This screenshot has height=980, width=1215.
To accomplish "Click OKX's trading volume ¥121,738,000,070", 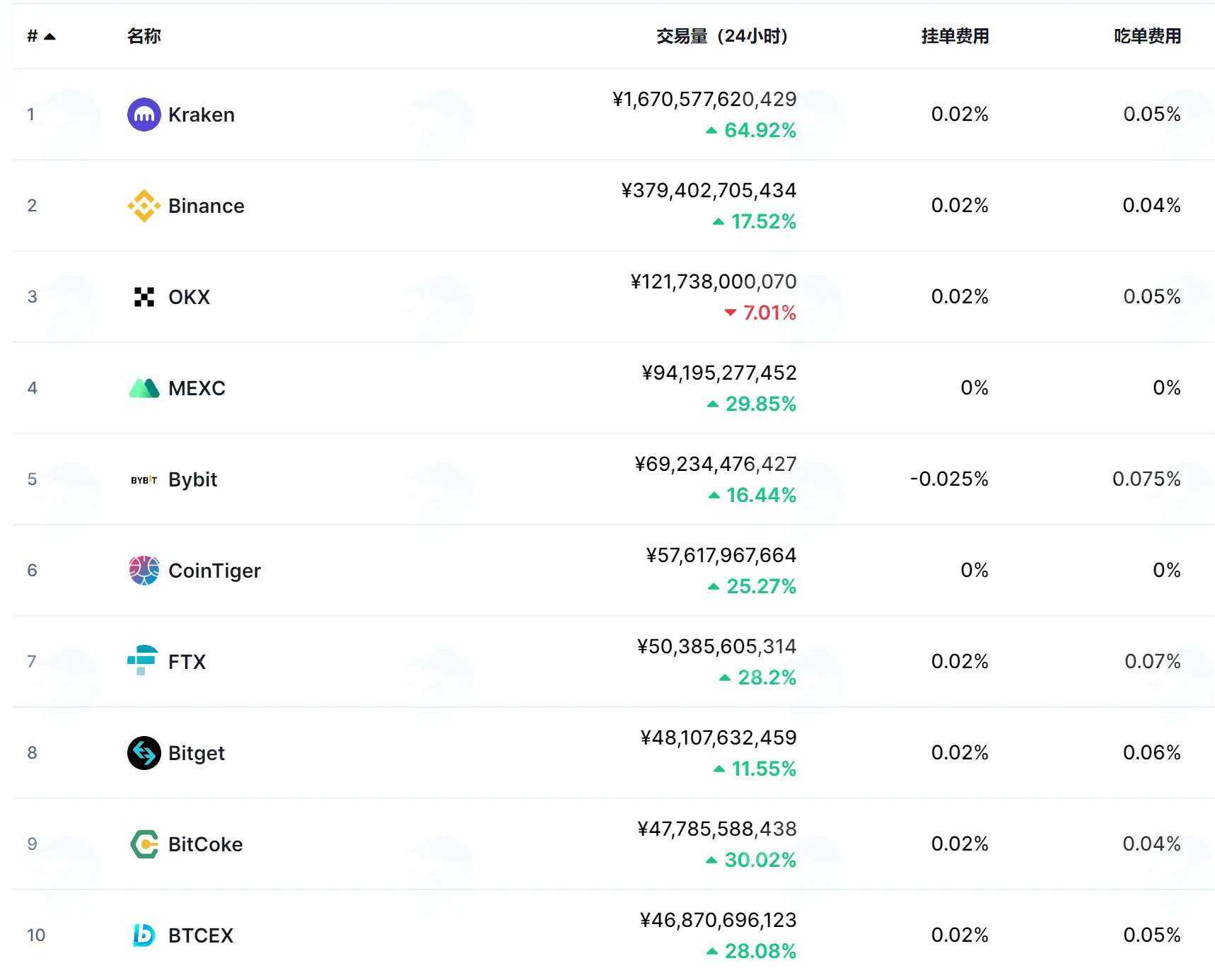I will click(x=714, y=281).
